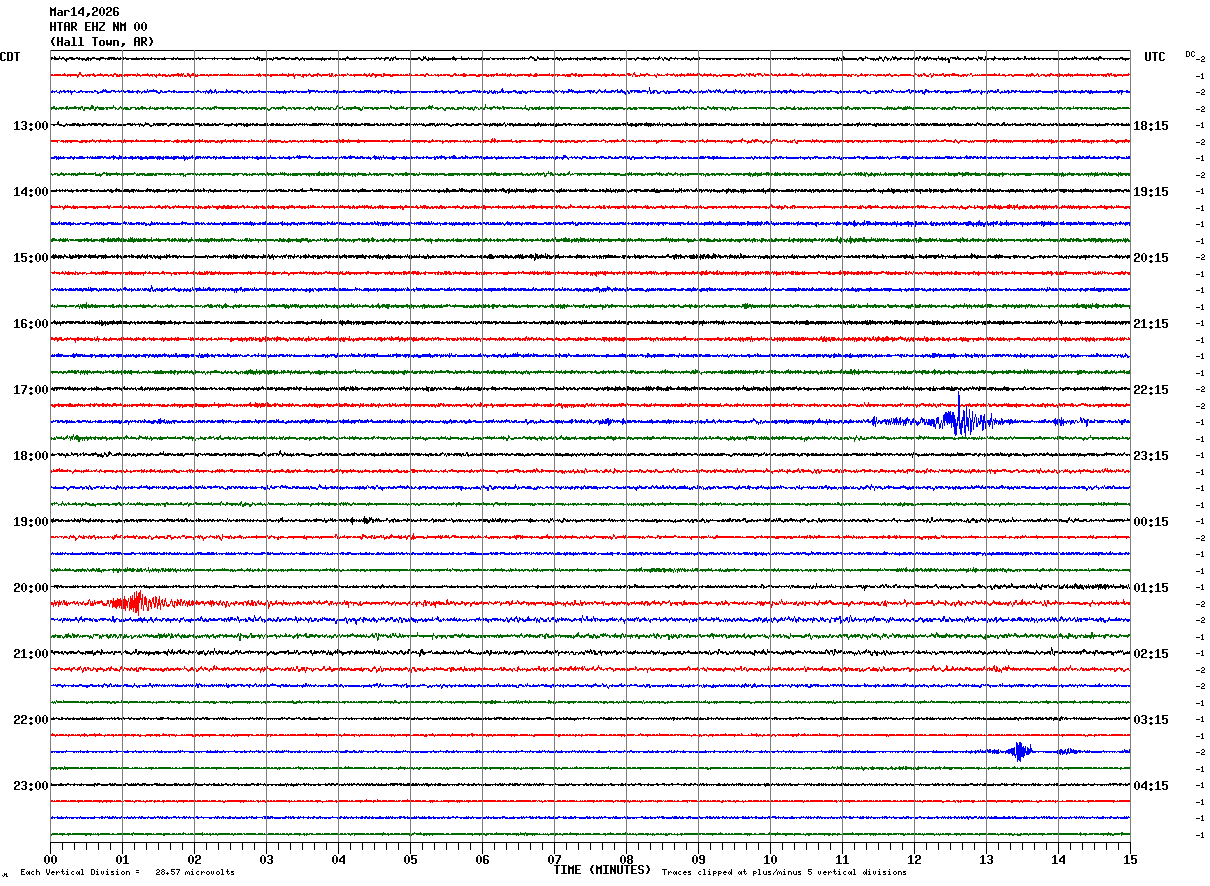The width and height of the screenshot is (1210, 886).
Task: Select the 18:00 CDT time label
Action: [x=31, y=456]
